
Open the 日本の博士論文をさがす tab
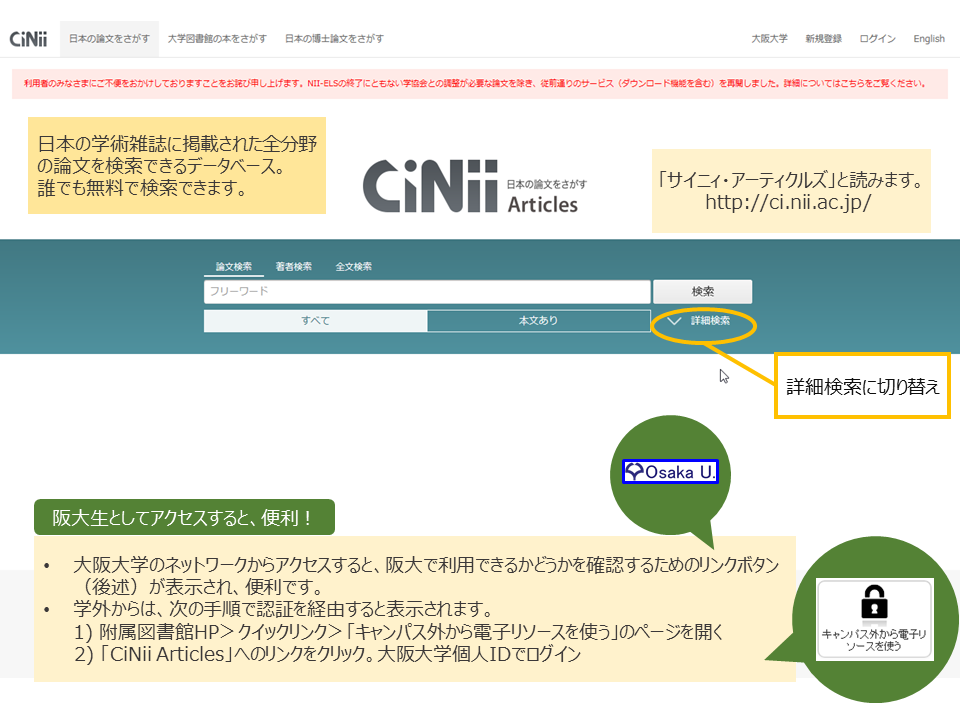pos(334,39)
